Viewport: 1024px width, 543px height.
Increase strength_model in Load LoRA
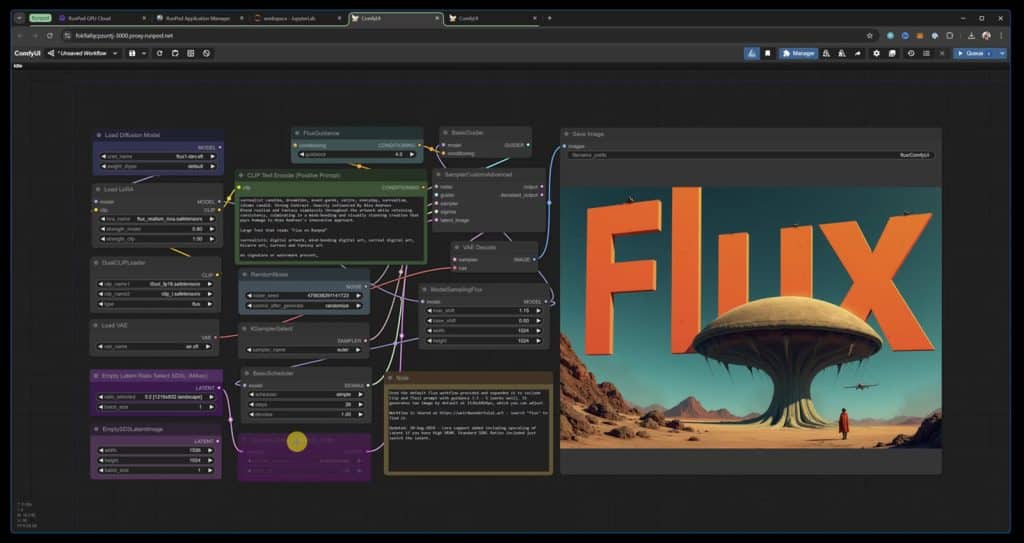[212, 229]
